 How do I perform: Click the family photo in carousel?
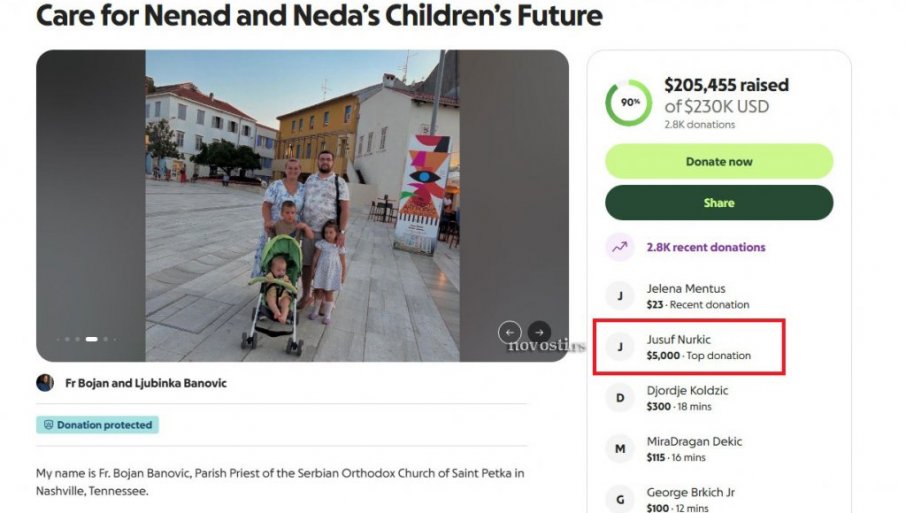click(x=302, y=205)
